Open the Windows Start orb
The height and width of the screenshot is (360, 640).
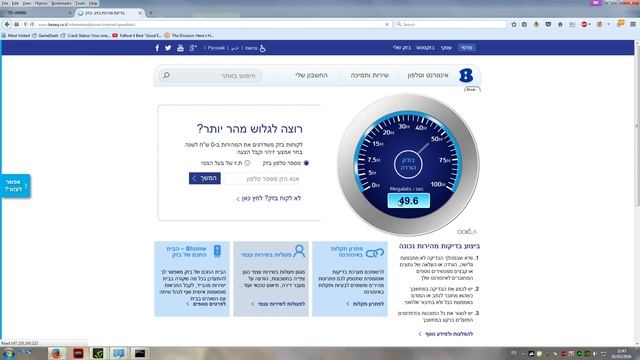(9, 353)
